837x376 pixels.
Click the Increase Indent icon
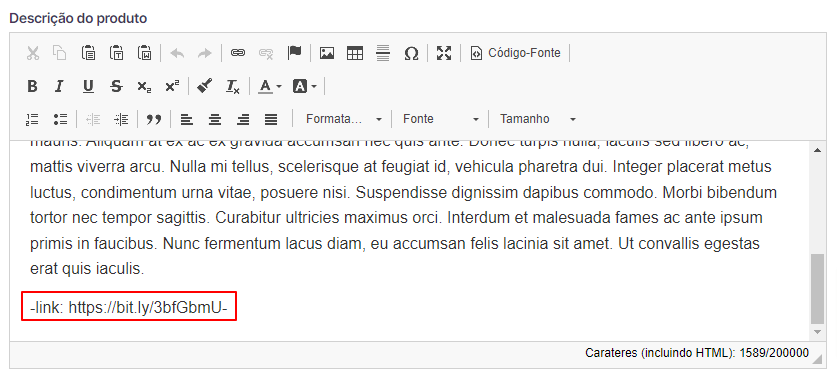(121, 119)
